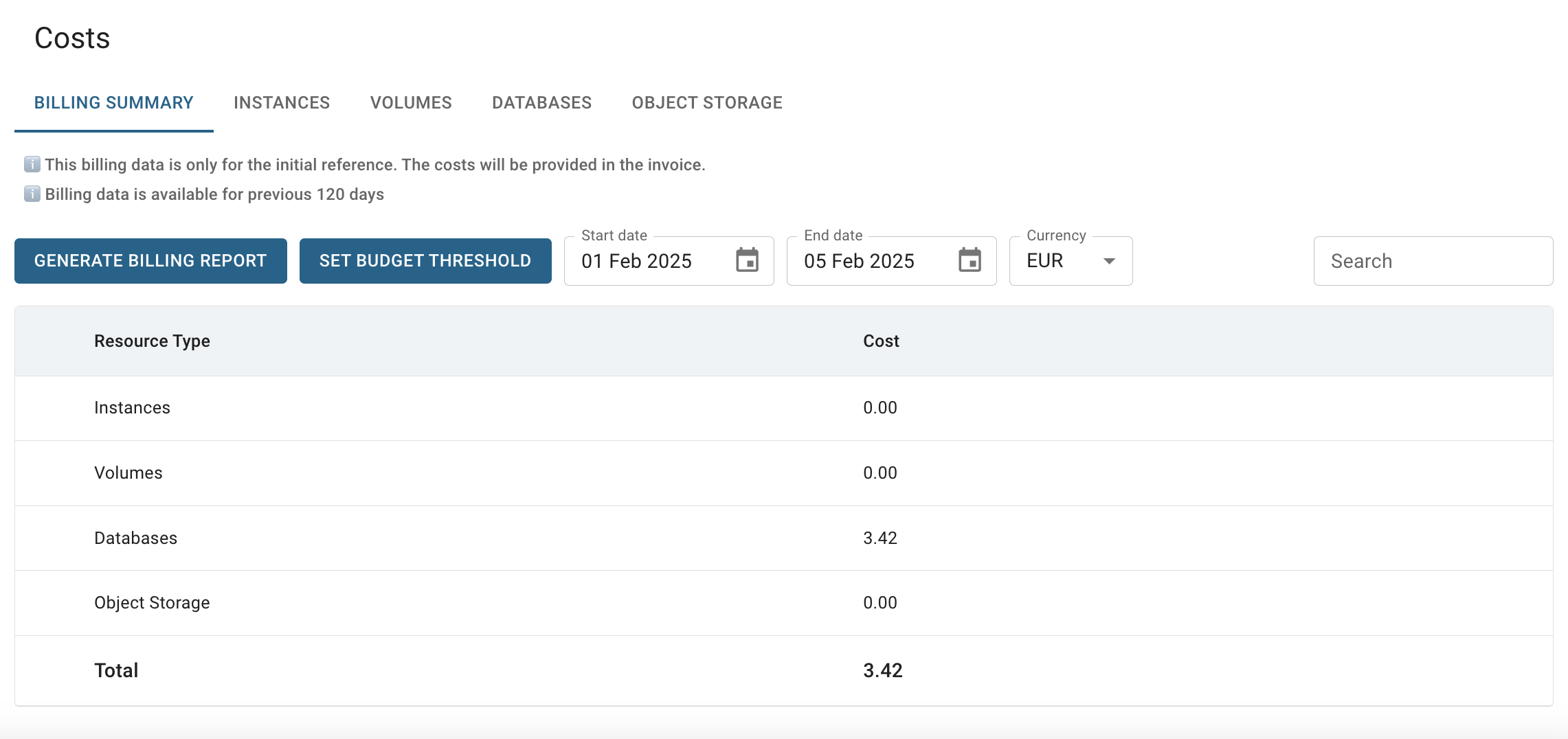Click the info icon beside 120 days notice

click(32, 194)
